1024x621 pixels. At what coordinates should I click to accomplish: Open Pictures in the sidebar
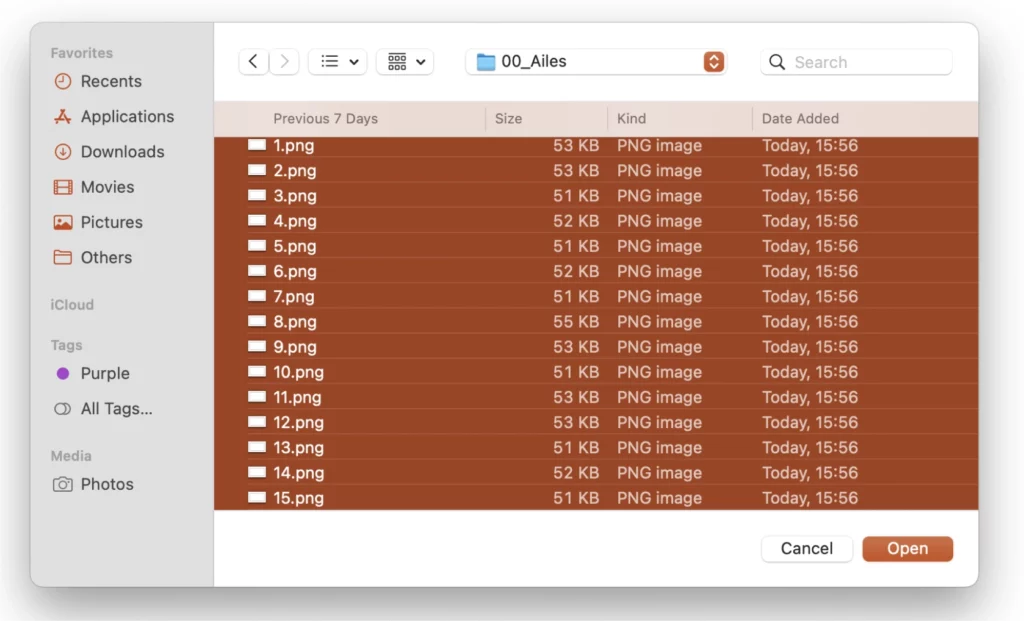(x=98, y=222)
